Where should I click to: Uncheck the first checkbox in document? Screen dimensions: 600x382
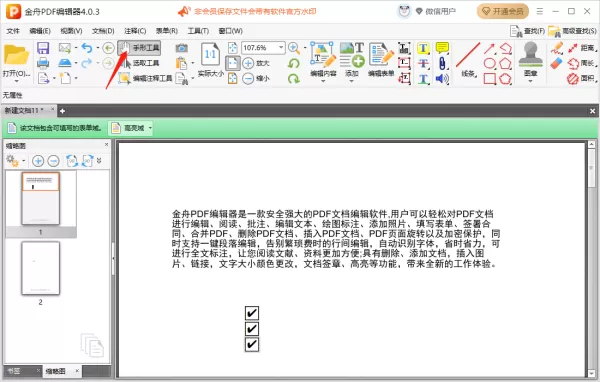[252, 313]
